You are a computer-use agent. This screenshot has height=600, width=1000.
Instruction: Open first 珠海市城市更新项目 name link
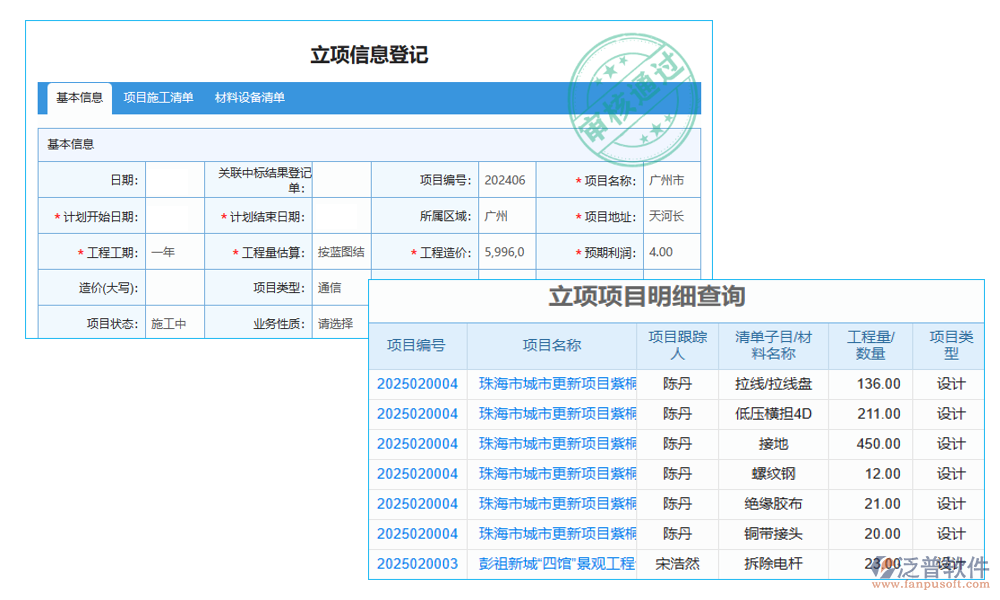pyautogui.click(x=557, y=383)
